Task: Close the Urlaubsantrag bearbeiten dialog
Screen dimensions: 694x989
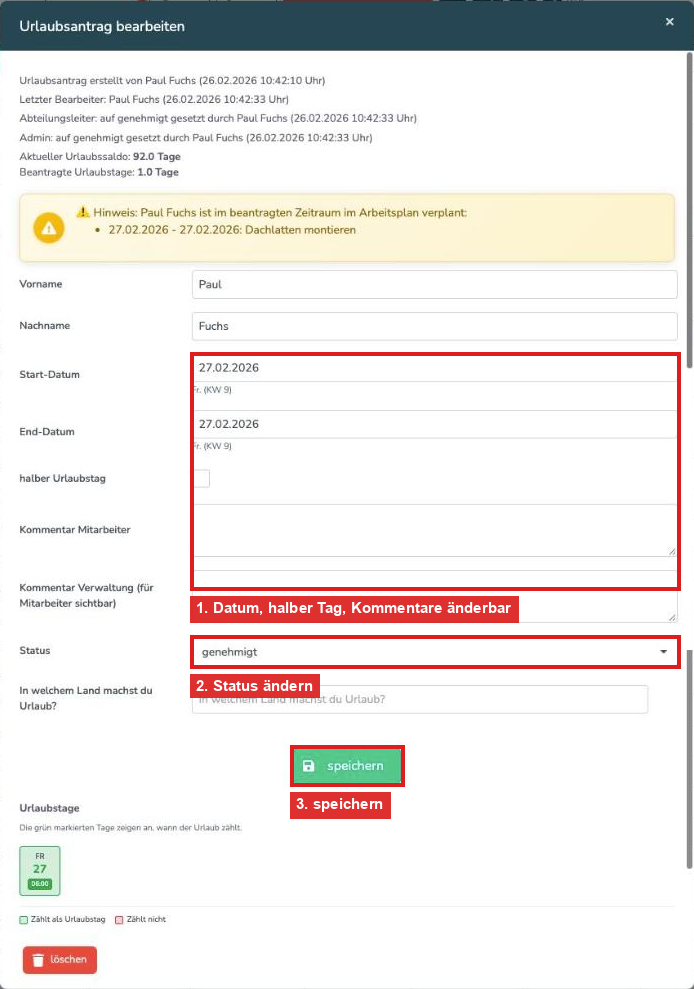Action: [669, 21]
